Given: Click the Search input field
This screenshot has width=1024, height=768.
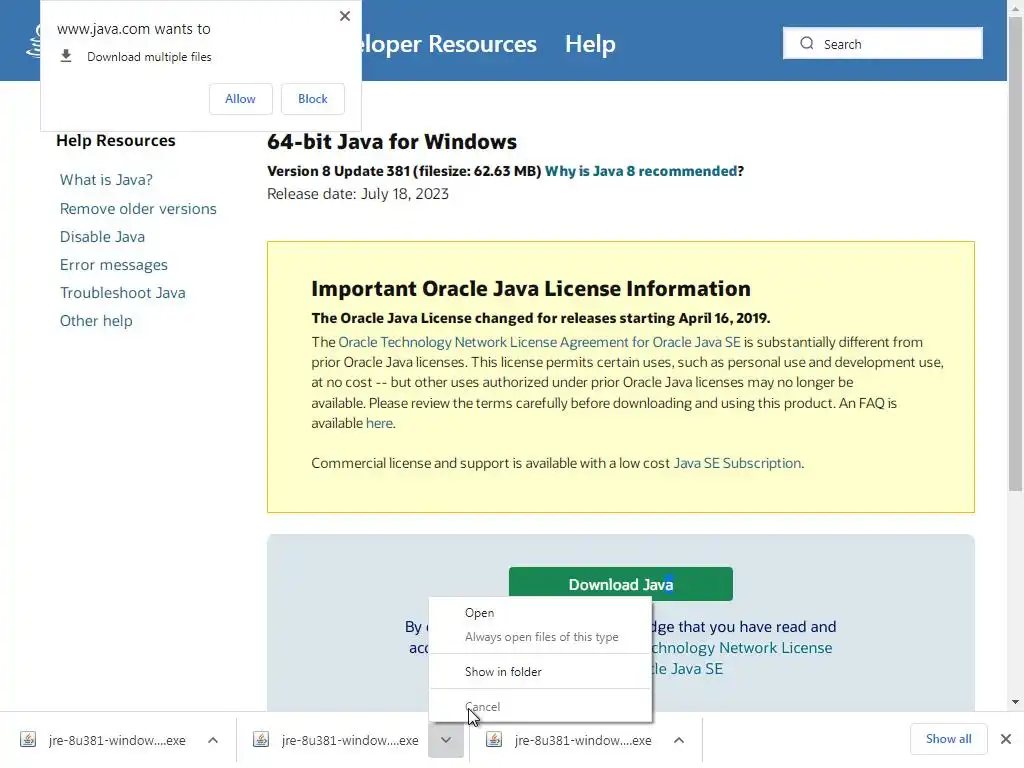Looking at the screenshot, I should [882, 44].
